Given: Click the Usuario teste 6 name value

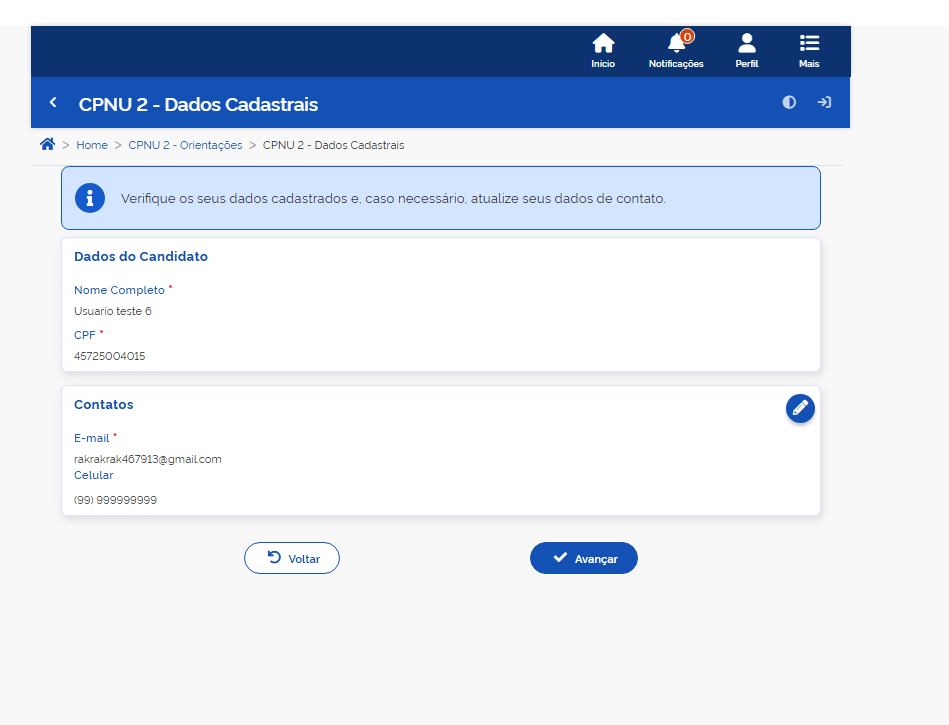Looking at the screenshot, I should [113, 311].
